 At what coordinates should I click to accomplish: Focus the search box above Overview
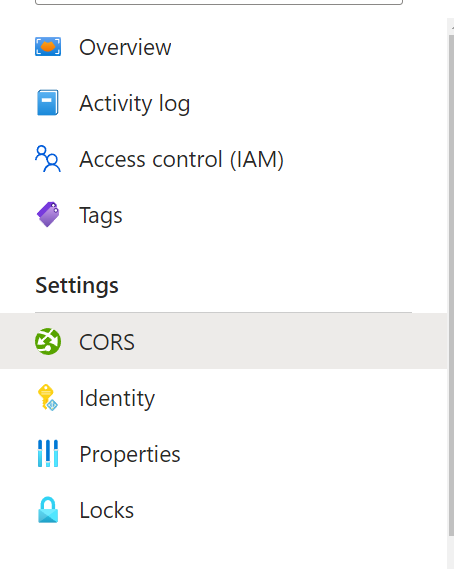219,2
